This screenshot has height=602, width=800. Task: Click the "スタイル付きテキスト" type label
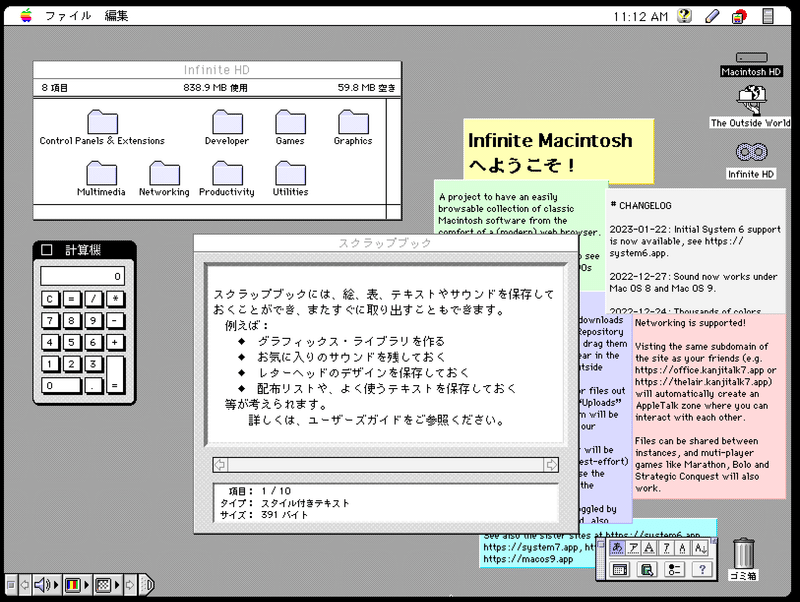tap(305, 503)
